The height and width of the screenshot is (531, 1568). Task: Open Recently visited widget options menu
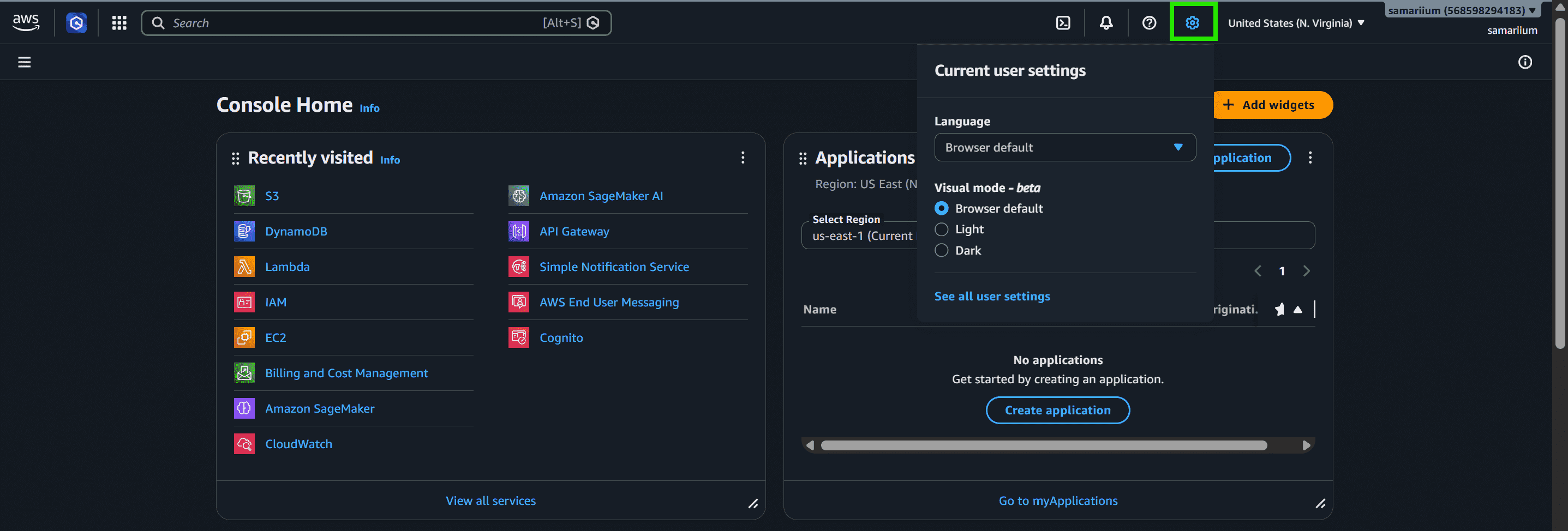(743, 158)
